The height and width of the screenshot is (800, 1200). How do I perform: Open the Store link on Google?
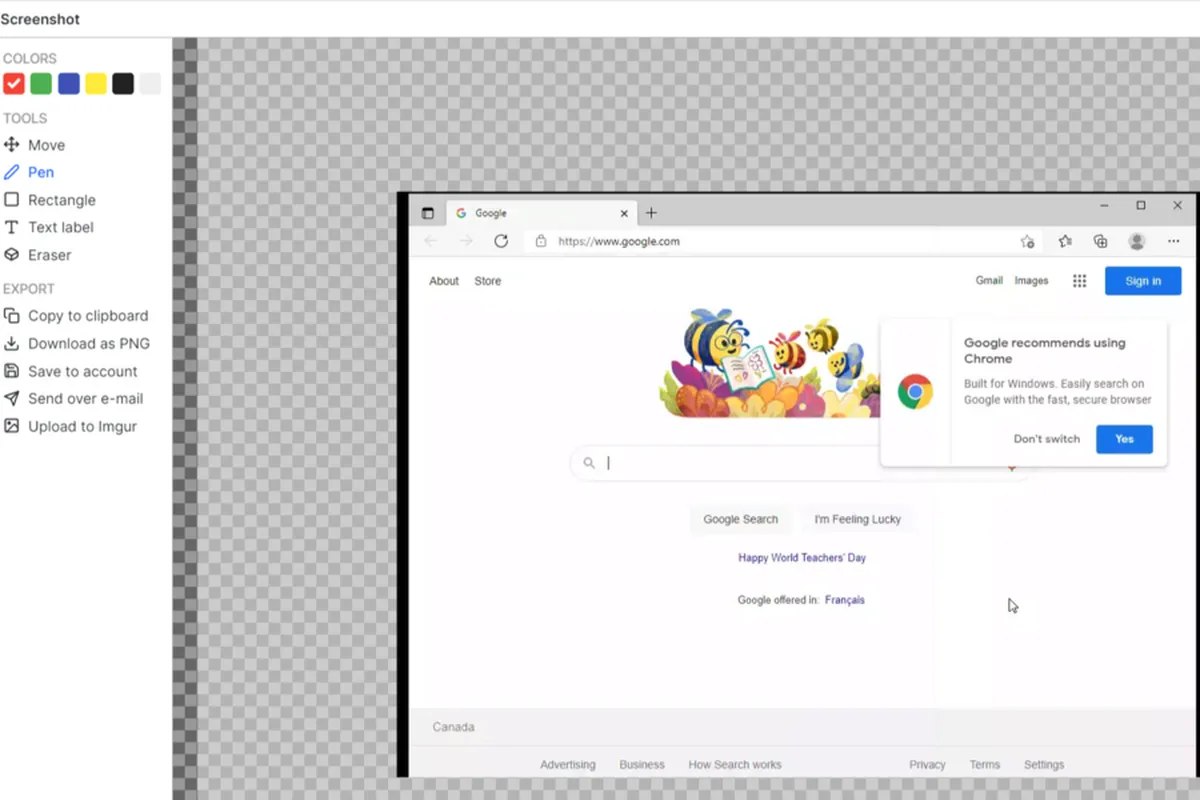coord(488,281)
